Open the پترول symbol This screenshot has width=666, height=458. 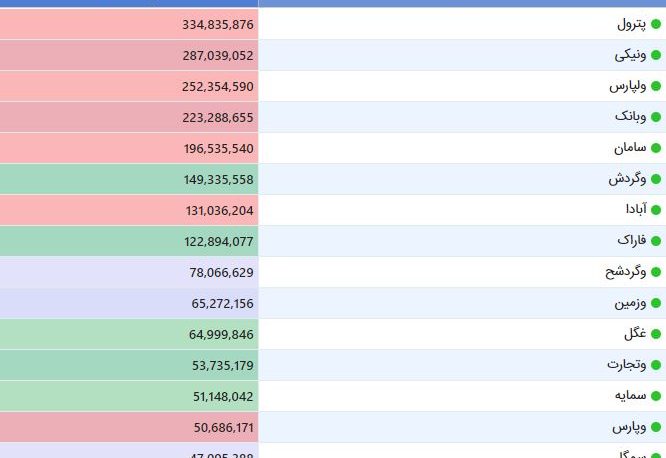[x=632, y=24]
